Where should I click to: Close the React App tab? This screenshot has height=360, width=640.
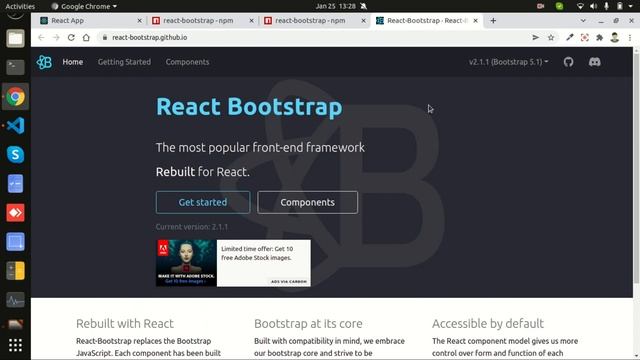140,20
